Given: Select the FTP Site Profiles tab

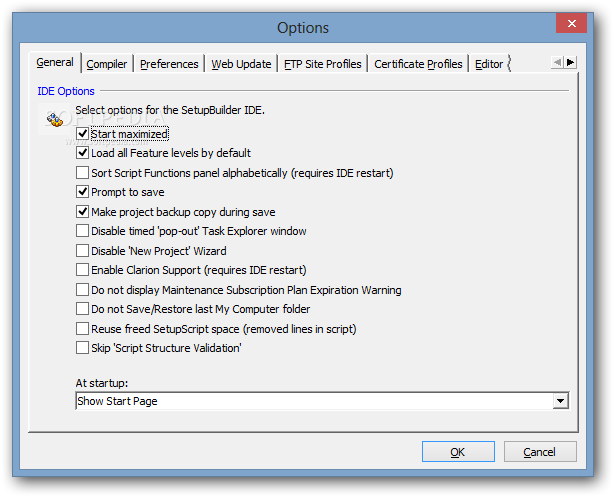Looking at the screenshot, I should (x=322, y=64).
